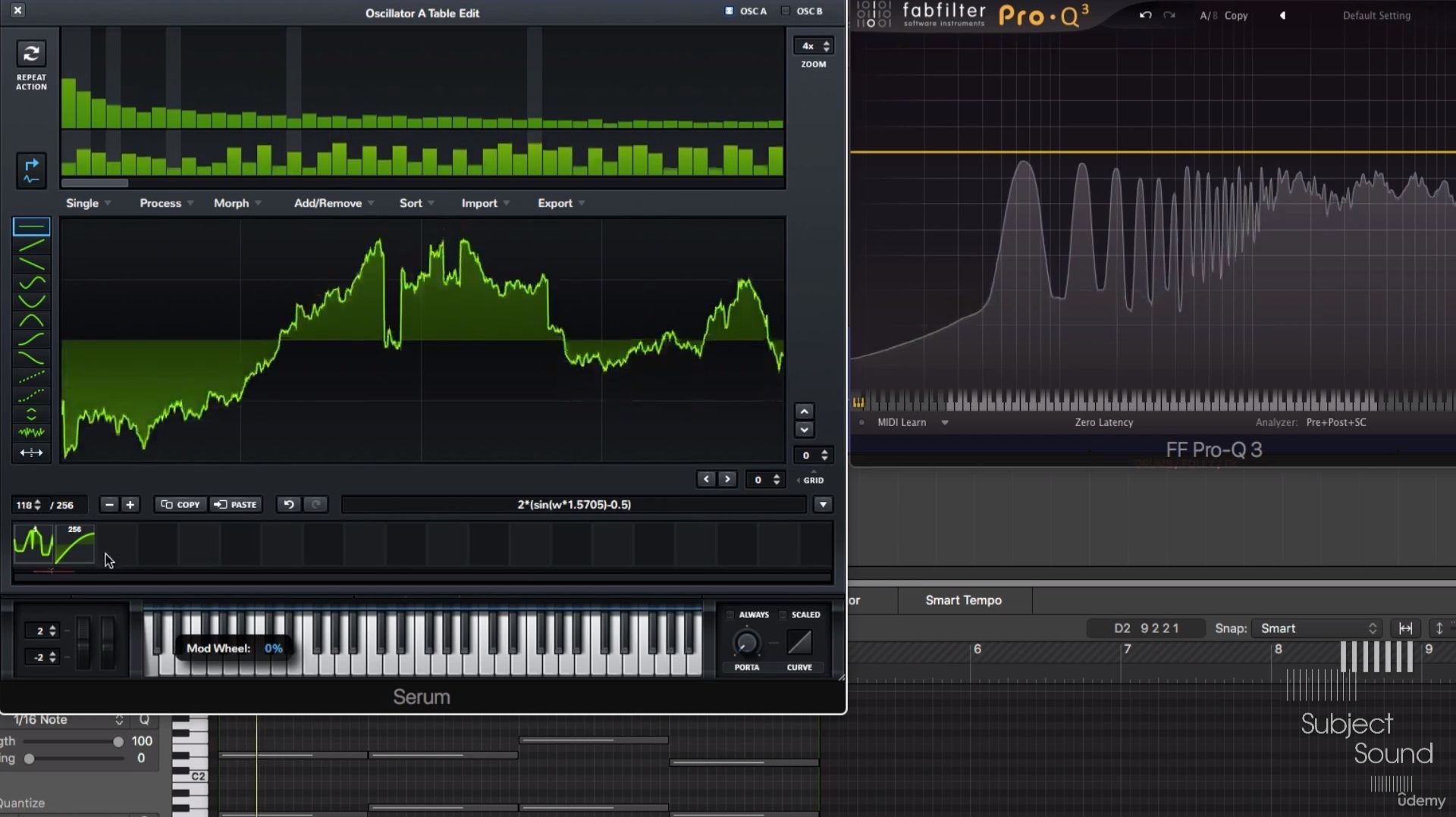Undo in the FabFilter Pro-Q 3 window

pos(1145,15)
